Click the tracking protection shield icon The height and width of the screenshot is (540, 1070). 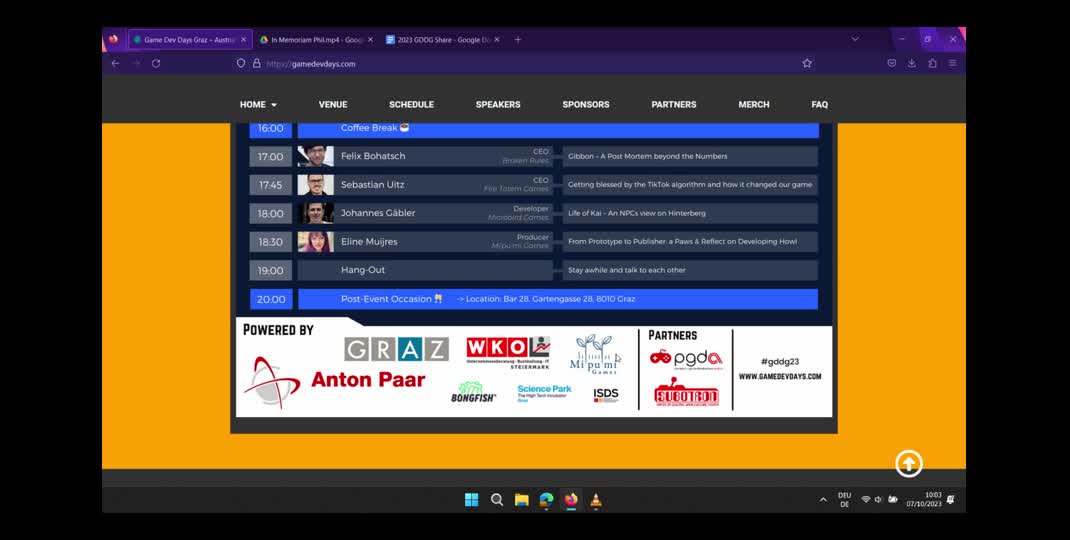tap(241, 63)
